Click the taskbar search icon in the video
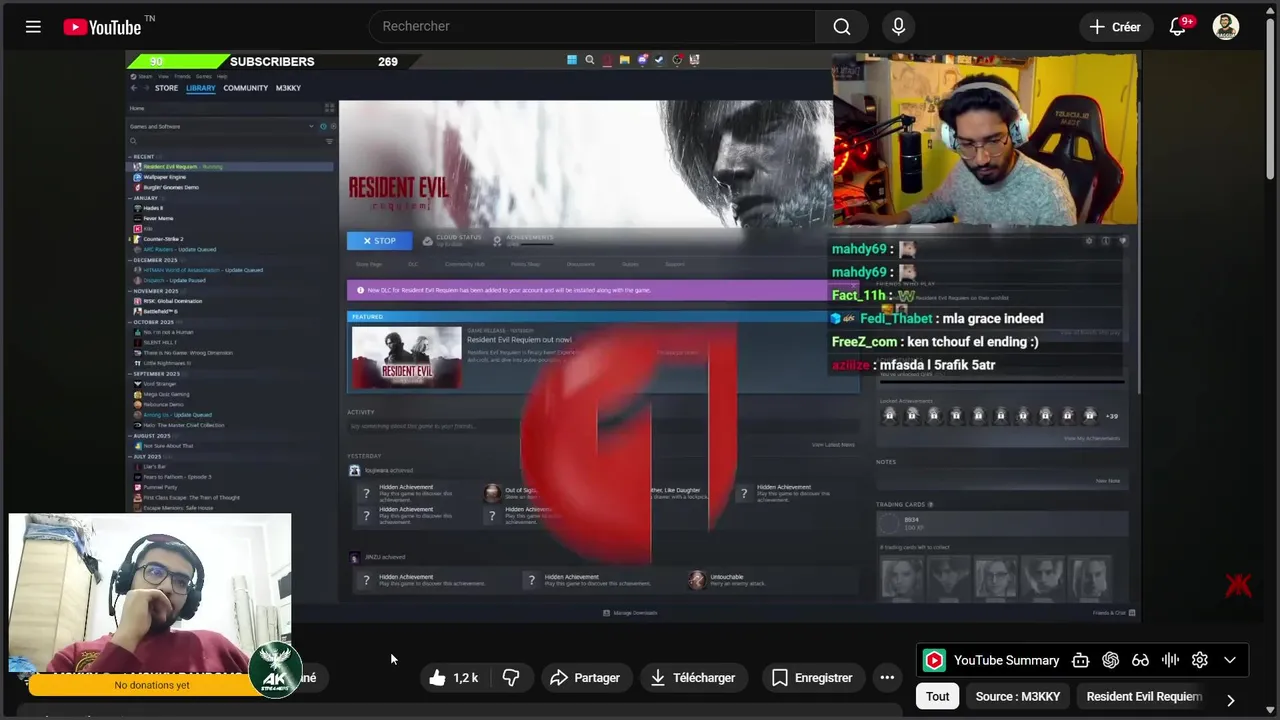The width and height of the screenshot is (1280, 720). coord(590,60)
